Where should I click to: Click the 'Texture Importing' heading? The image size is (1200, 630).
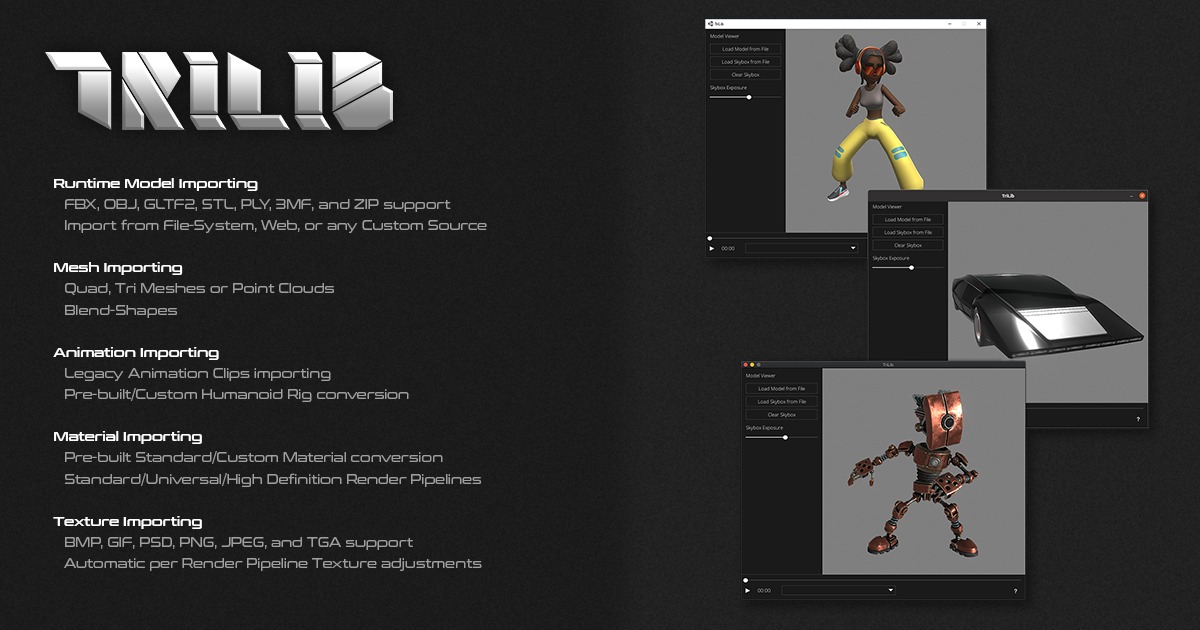pos(127,521)
